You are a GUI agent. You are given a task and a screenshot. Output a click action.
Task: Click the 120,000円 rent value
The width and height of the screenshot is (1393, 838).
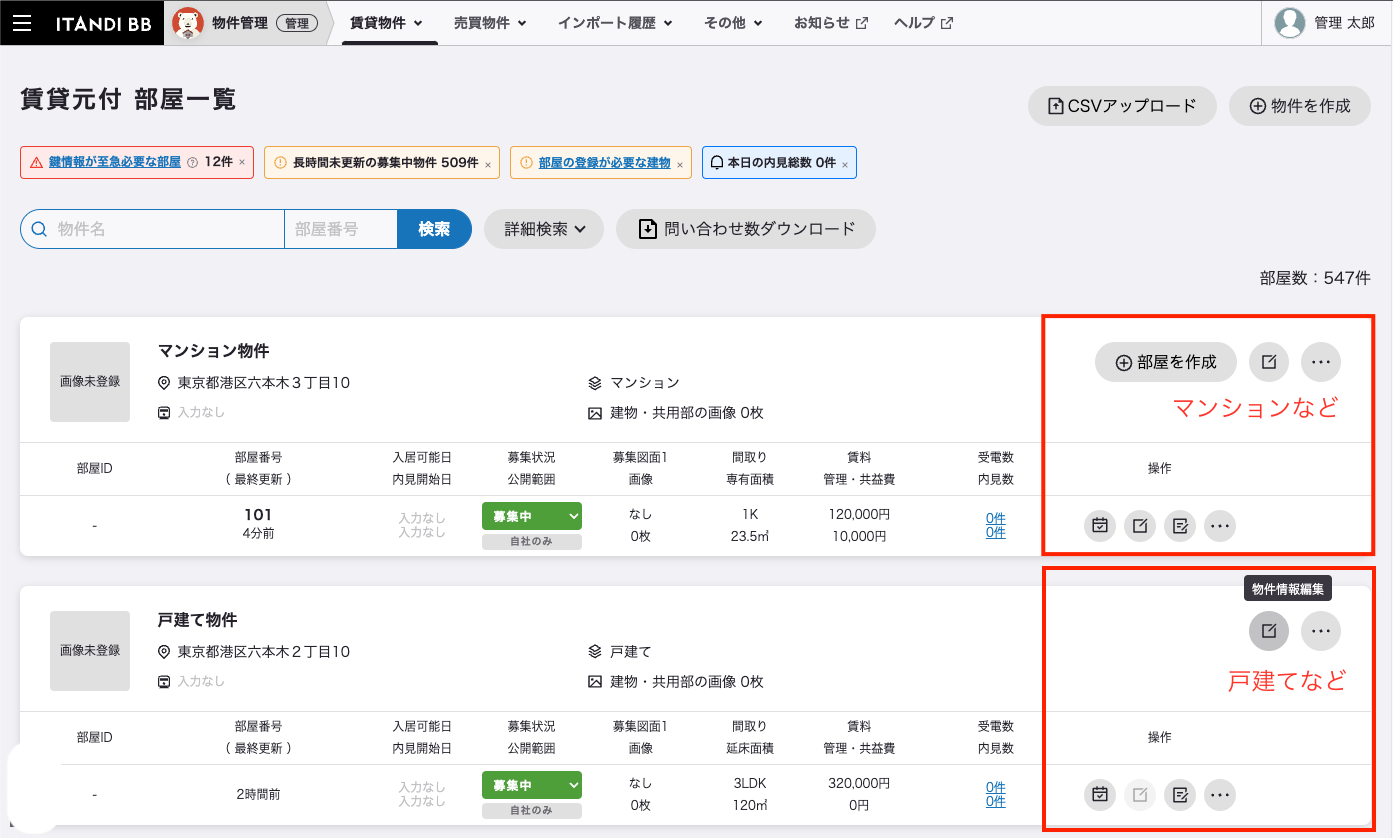point(859,514)
